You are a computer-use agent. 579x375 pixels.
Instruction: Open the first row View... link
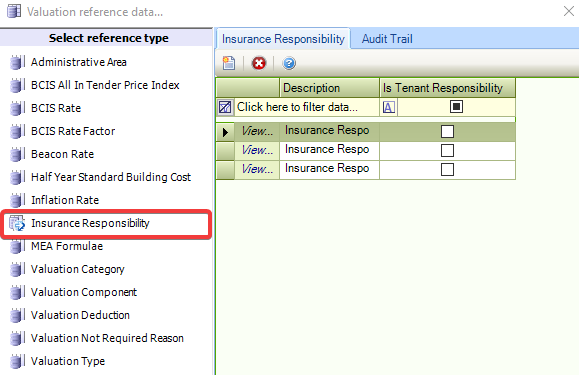(257, 131)
